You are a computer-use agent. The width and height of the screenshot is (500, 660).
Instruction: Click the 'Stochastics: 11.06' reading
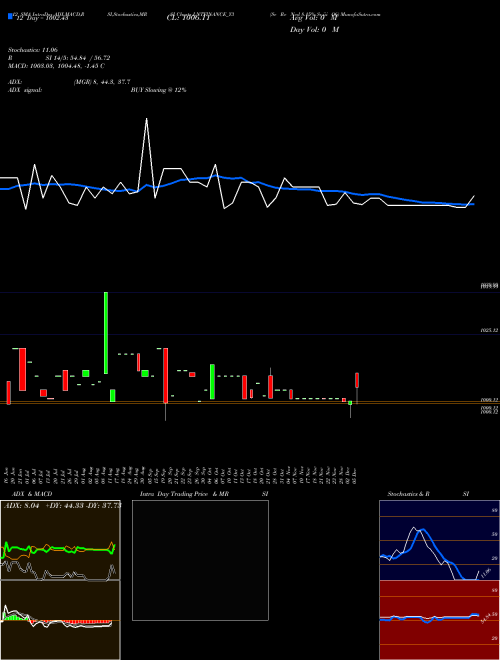pyautogui.click(x=32, y=50)
